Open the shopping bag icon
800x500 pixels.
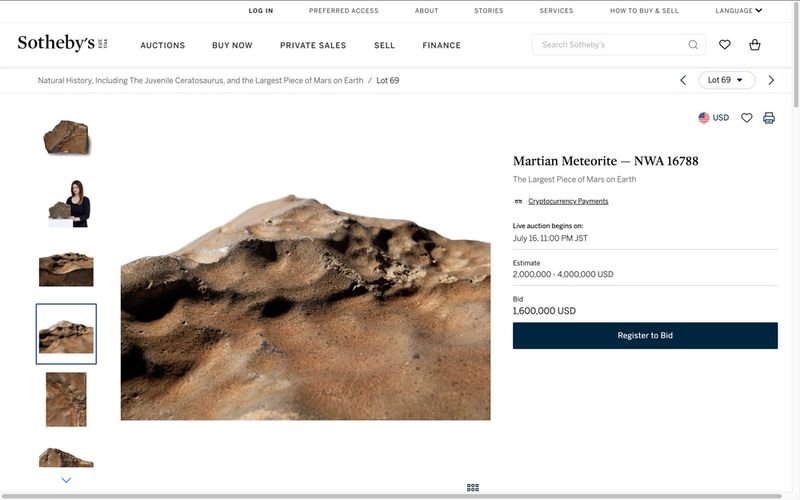(x=755, y=45)
